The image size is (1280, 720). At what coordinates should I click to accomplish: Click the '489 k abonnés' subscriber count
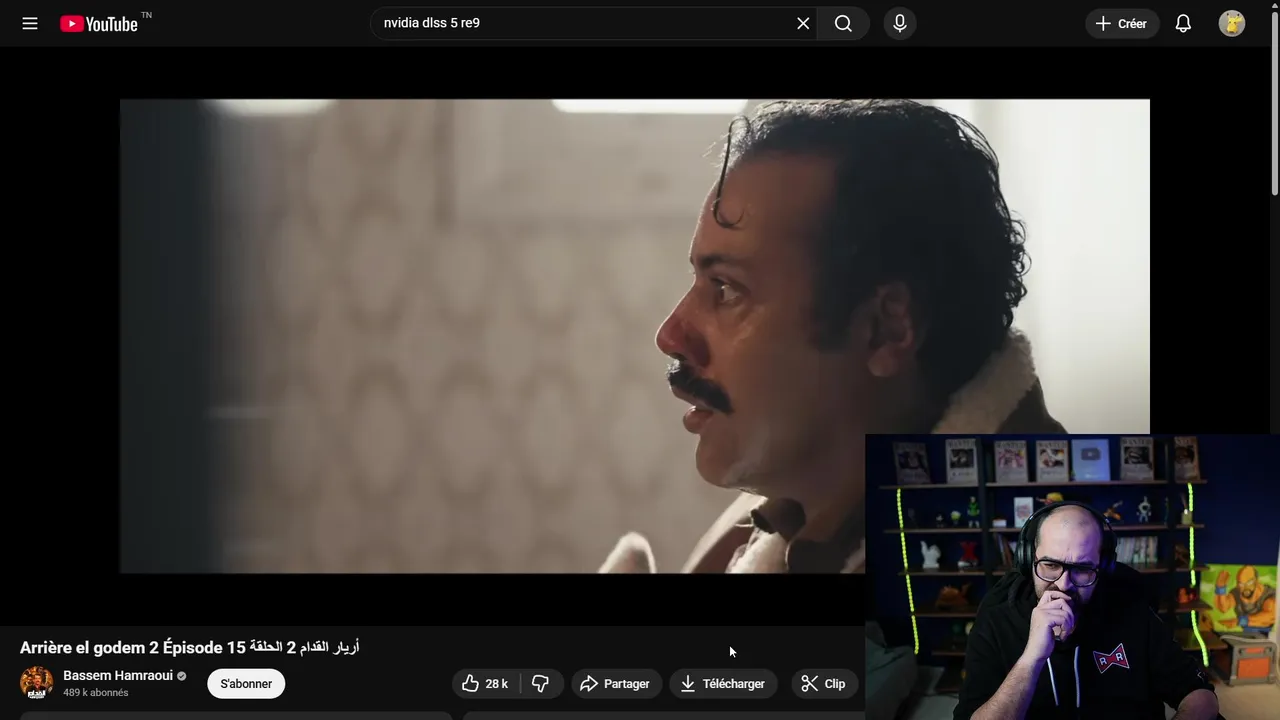[x=96, y=693]
